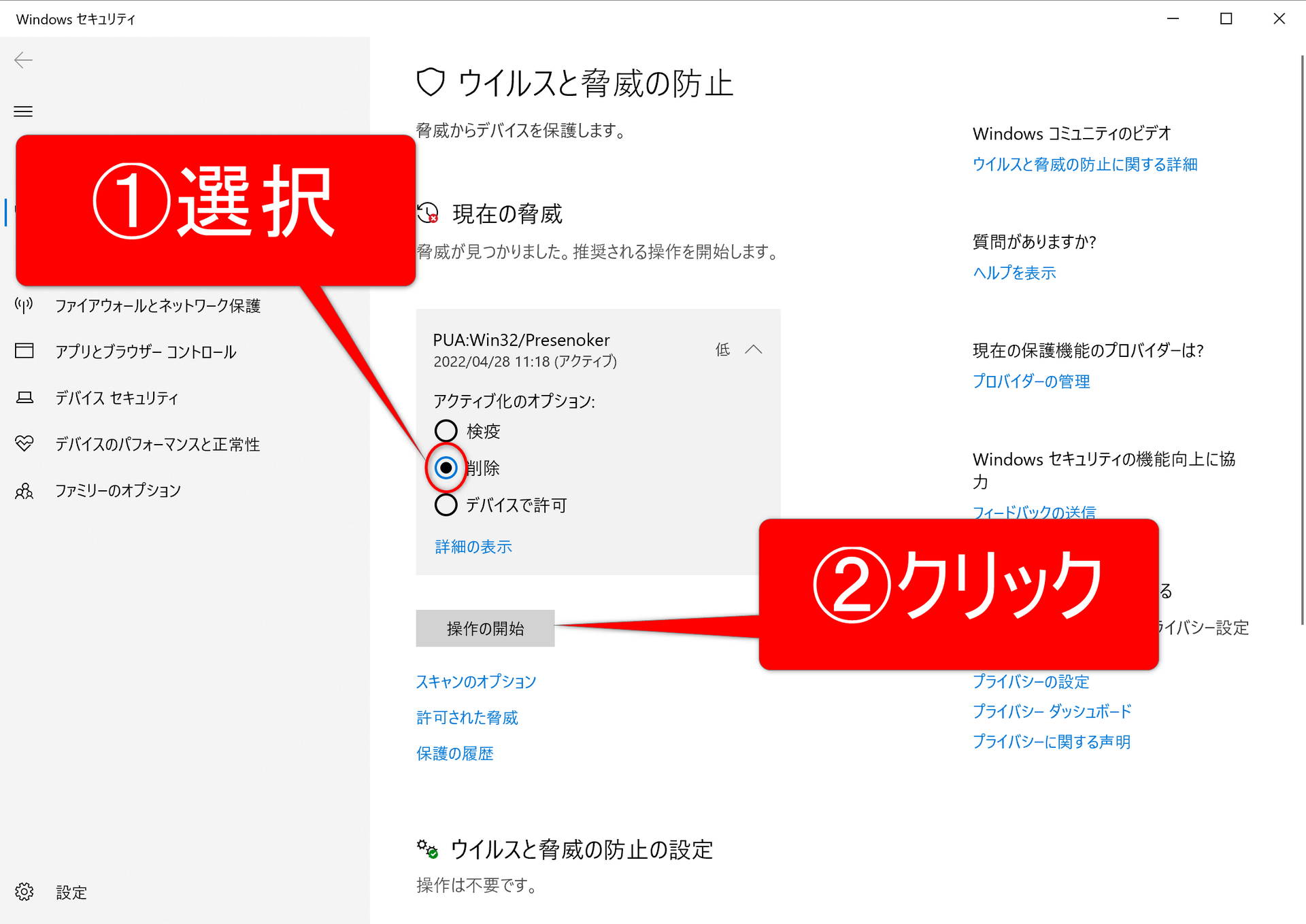Collapse the PUA:Win32/Presenoker threat chevron
Screen dimensions: 1306x924
coord(753,349)
